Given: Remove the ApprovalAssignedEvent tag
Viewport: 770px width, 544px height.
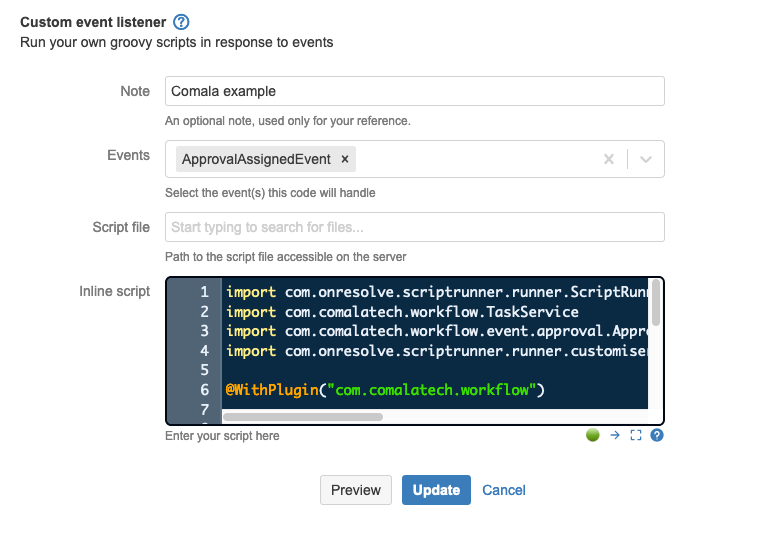Looking at the screenshot, I should (345, 159).
